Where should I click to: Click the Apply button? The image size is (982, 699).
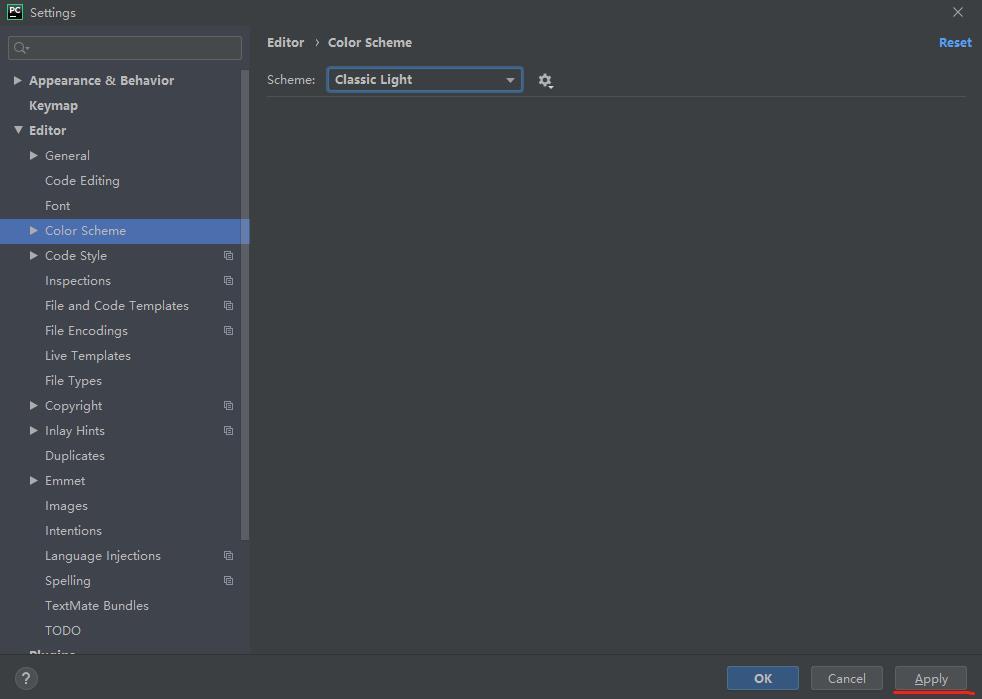pos(931,678)
